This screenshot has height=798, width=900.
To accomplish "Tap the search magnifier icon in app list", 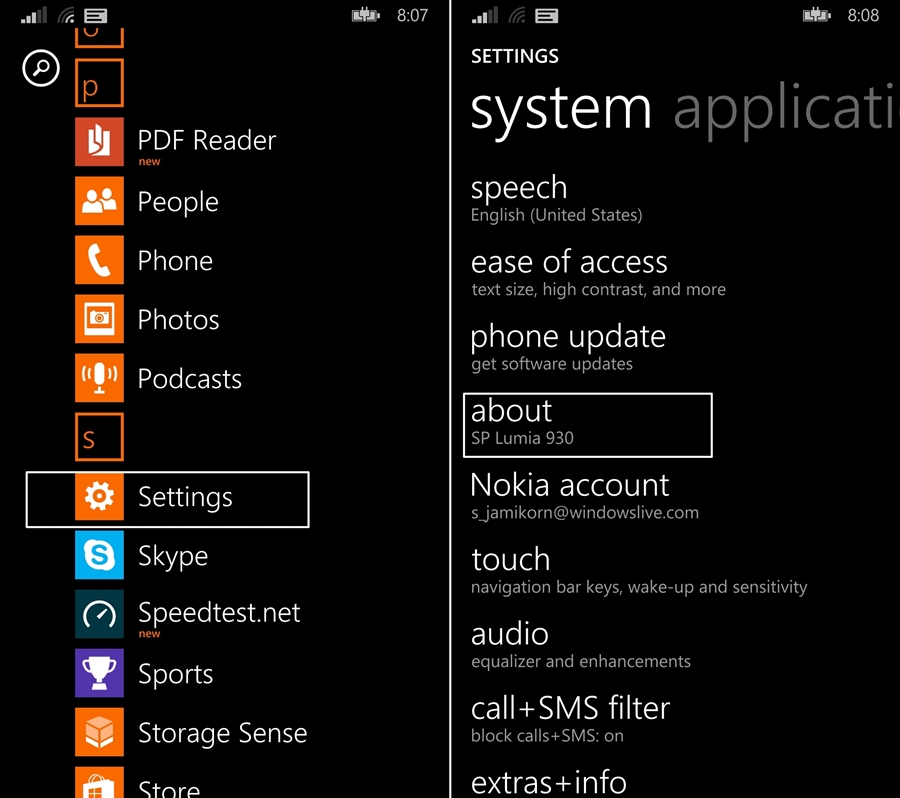I will click(41, 68).
